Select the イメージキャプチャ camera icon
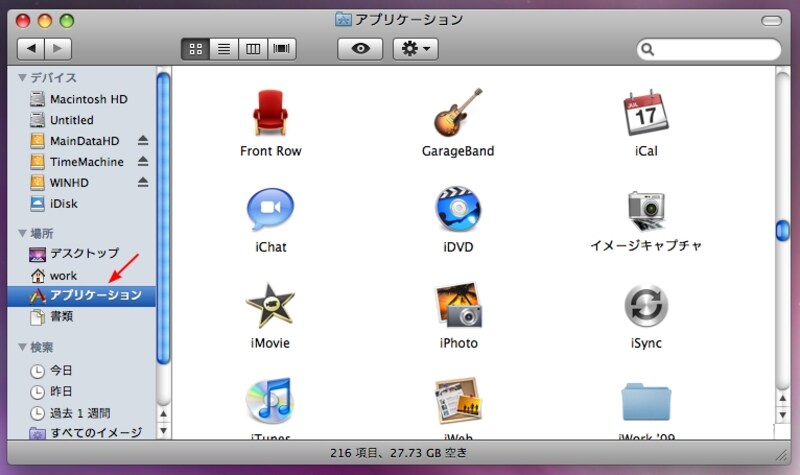The image size is (800, 475). [x=646, y=210]
